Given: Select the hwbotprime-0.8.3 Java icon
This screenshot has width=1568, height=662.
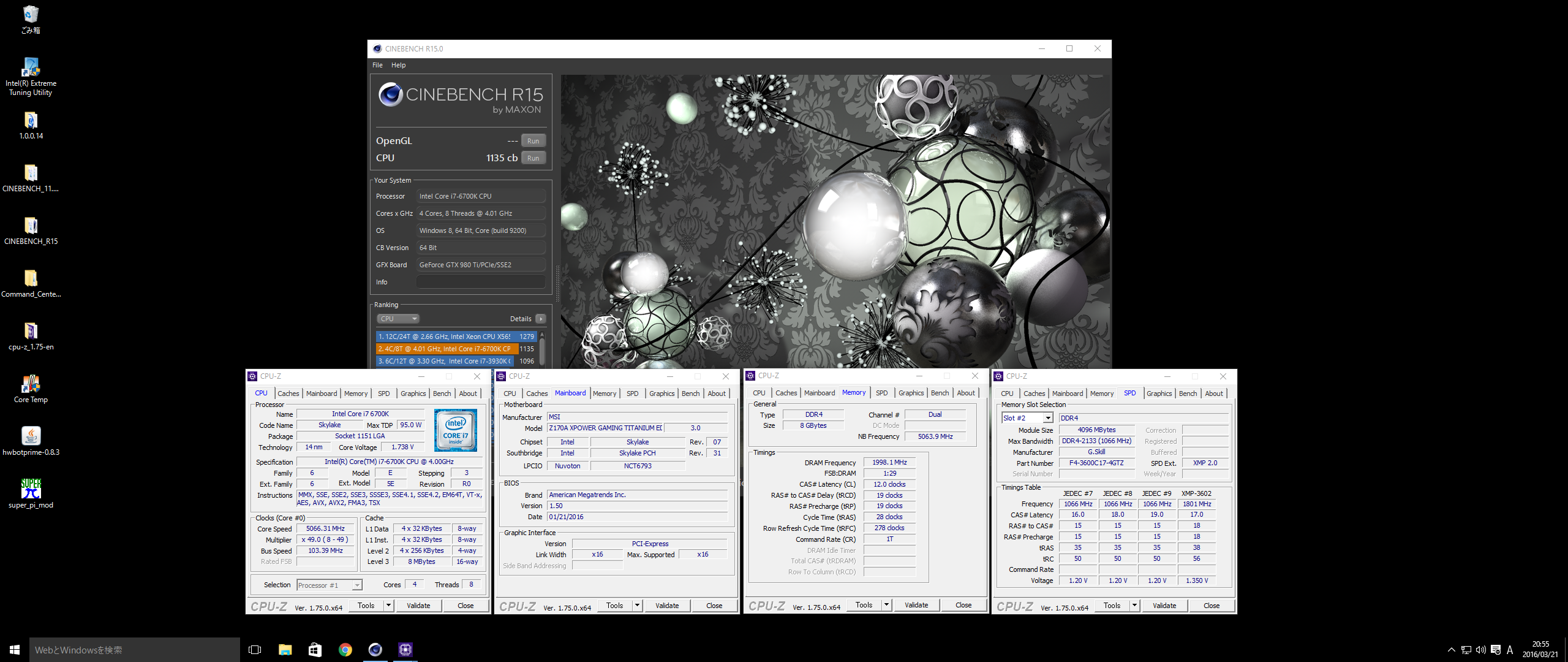Looking at the screenshot, I should [31, 441].
